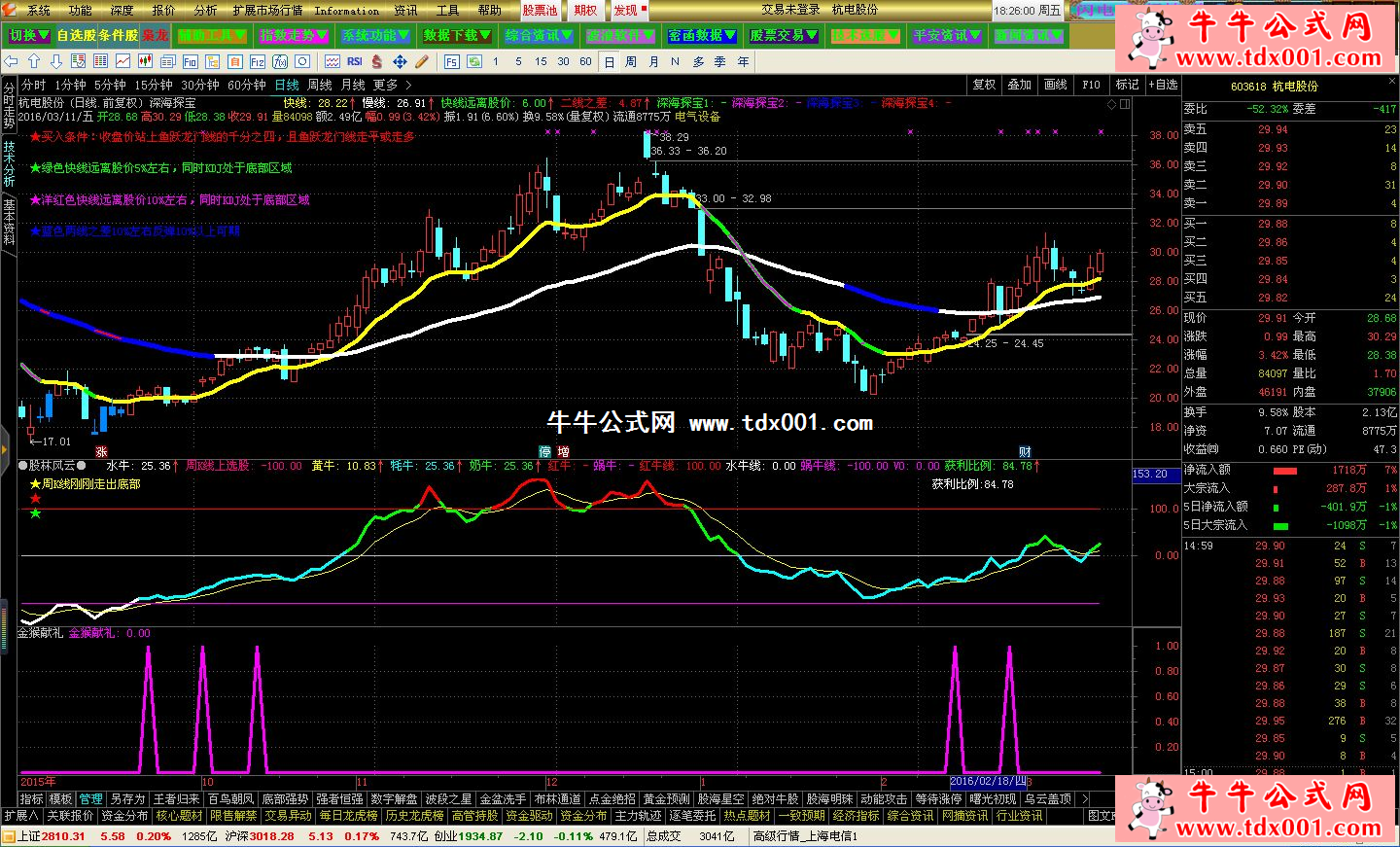1400x847 pixels.
Task: Select the weekly 周 period button
Action: click(x=631, y=61)
